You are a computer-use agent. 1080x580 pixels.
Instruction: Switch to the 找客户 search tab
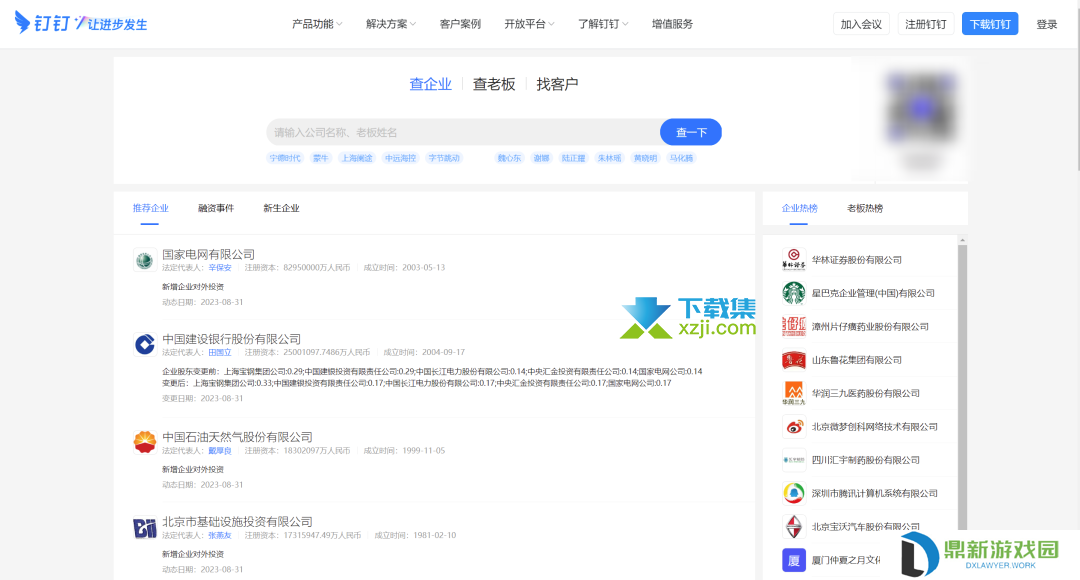557,84
